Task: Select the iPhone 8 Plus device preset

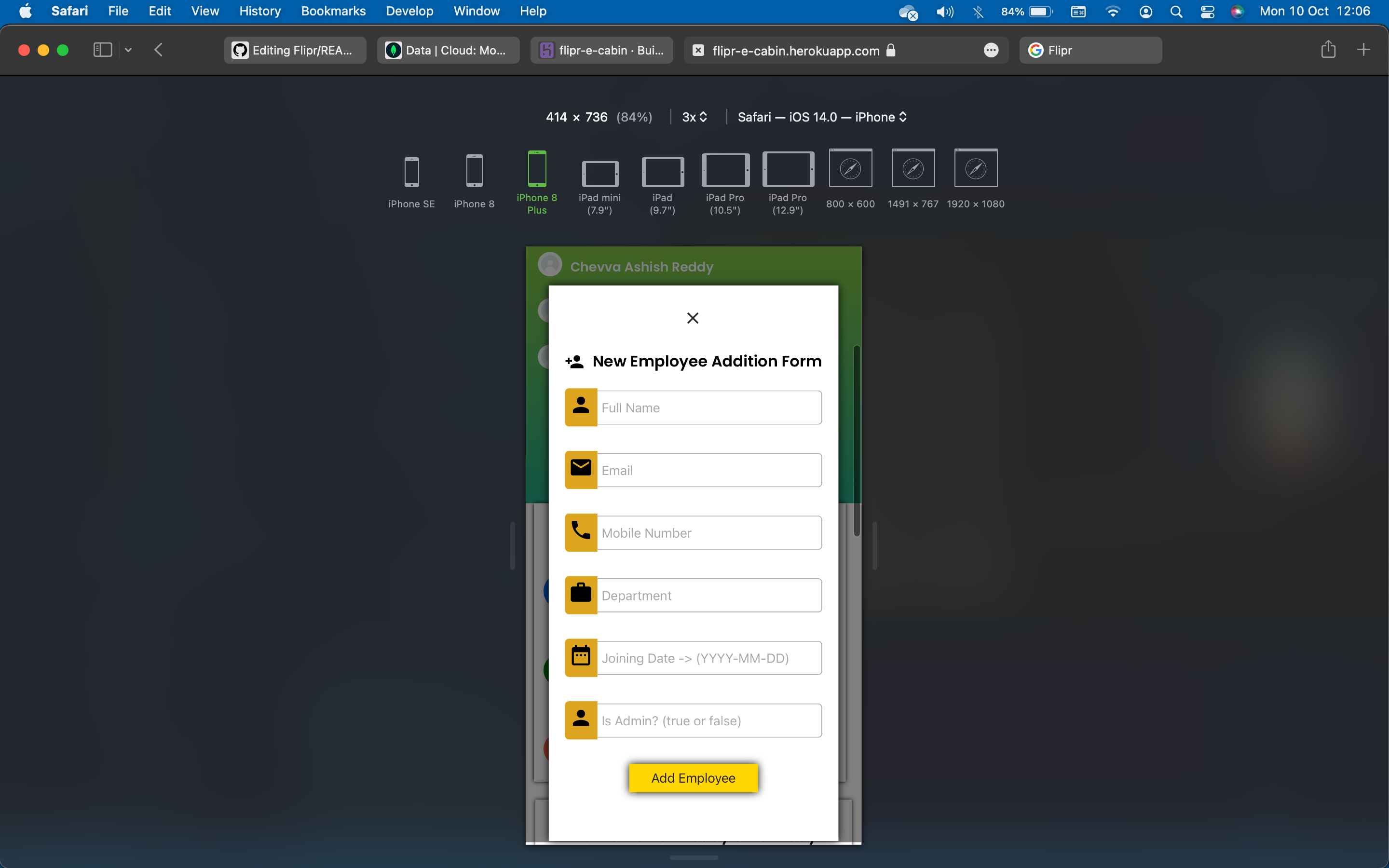Action: [x=537, y=183]
